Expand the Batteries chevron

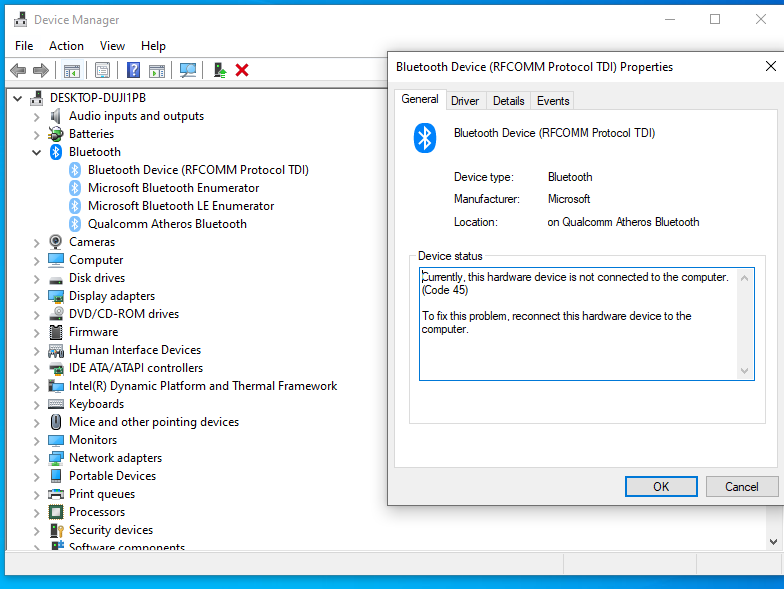point(36,135)
